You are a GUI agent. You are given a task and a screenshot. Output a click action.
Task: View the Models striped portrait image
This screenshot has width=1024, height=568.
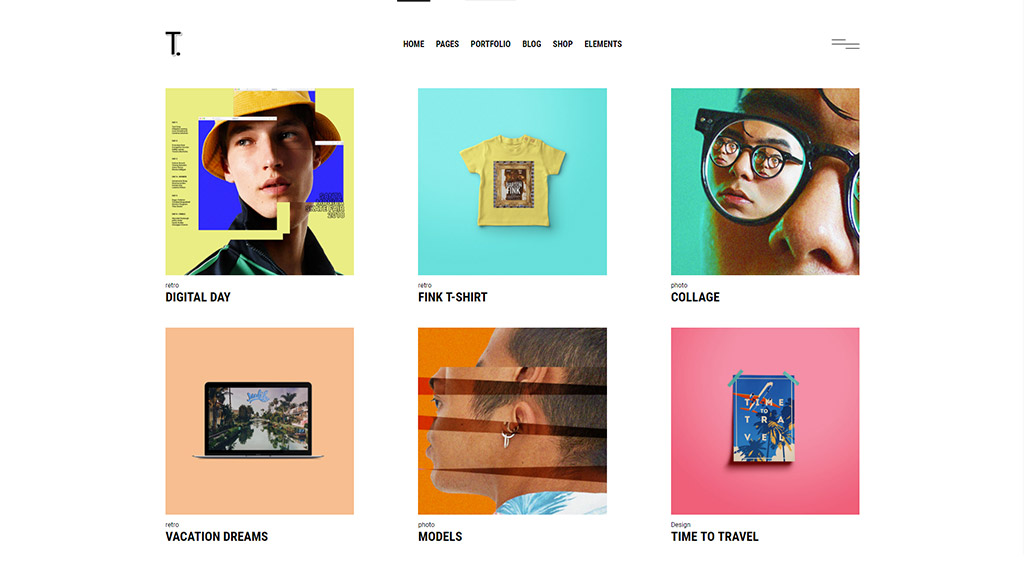512,421
